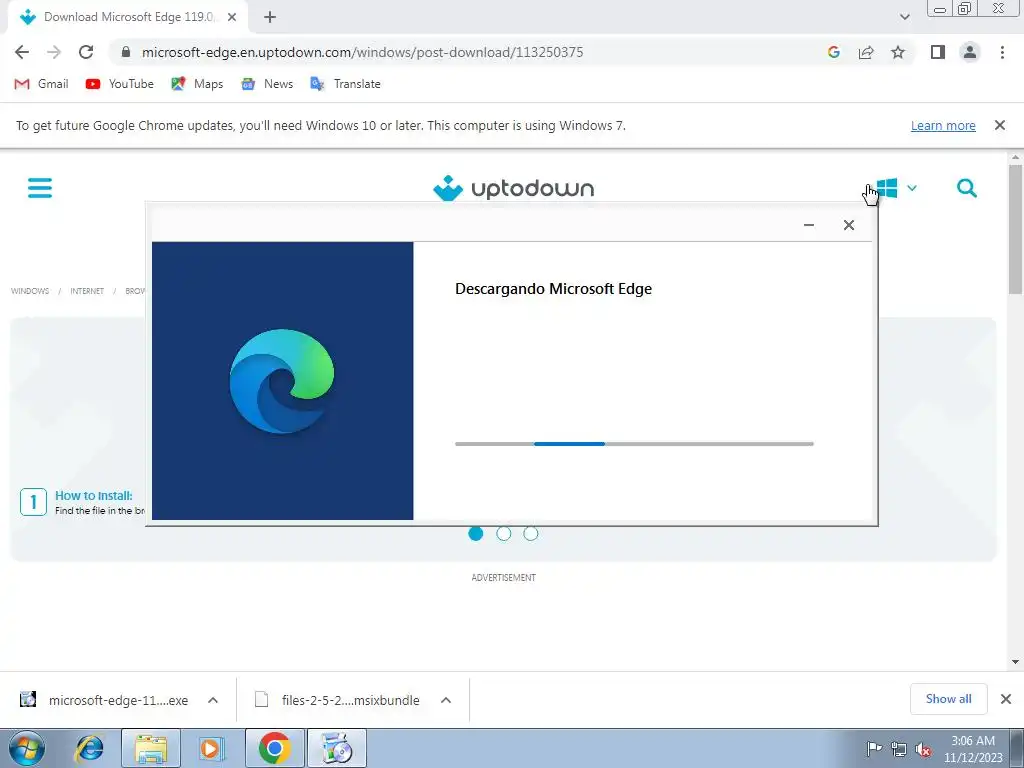The width and height of the screenshot is (1024, 768).
Task: Select the second carousel dot
Action: [504, 534]
